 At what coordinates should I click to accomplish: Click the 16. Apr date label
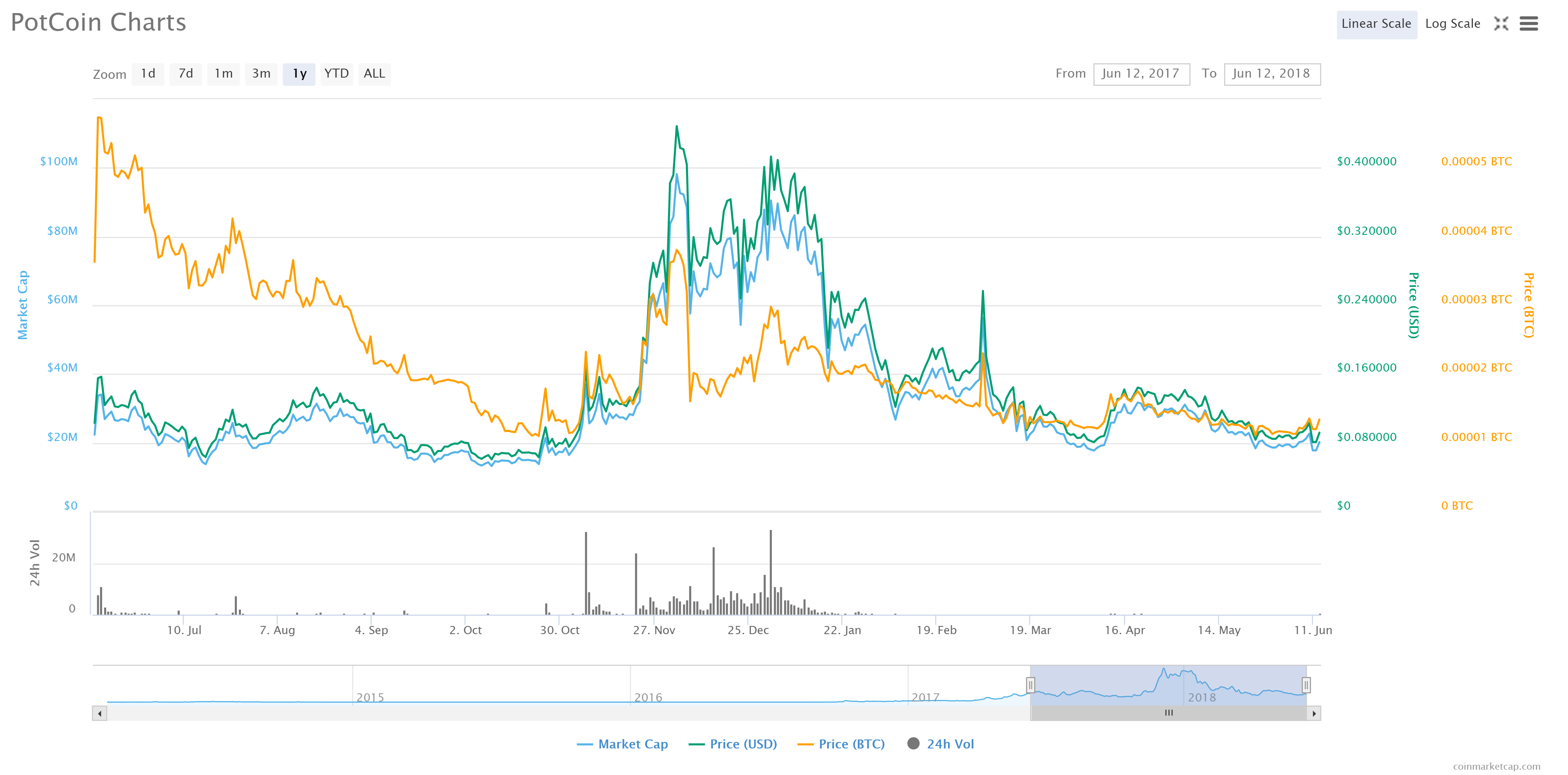[x=1124, y=630]
